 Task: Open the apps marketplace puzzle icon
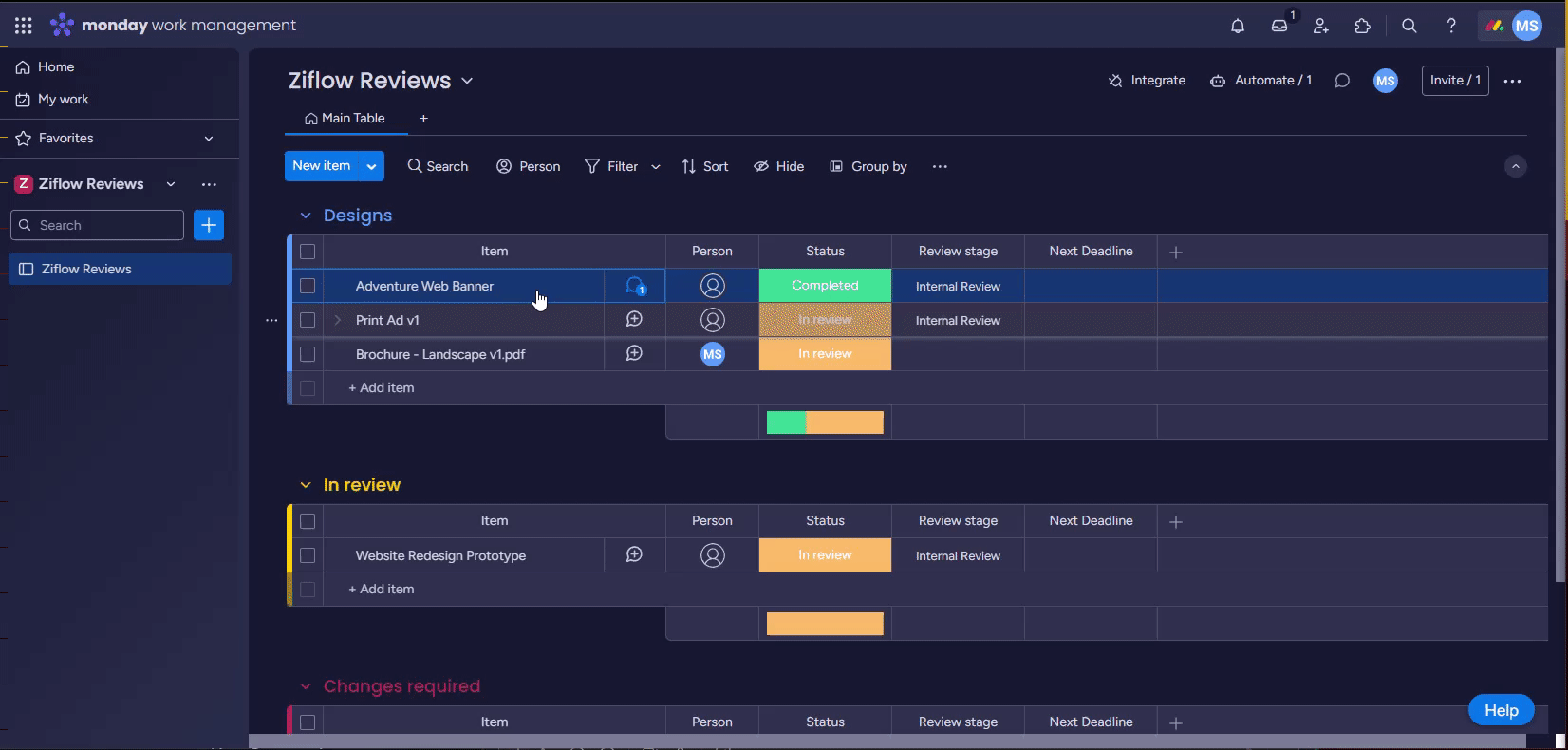[x=1362, y=26]
